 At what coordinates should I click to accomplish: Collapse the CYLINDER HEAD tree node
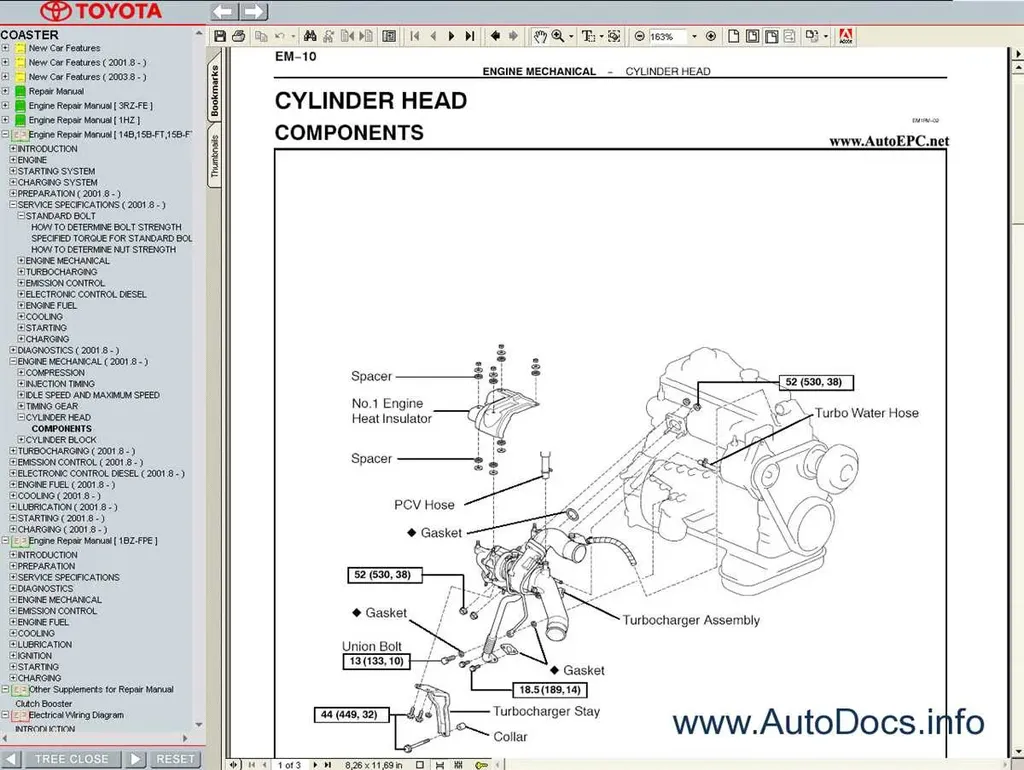point(21,417)
